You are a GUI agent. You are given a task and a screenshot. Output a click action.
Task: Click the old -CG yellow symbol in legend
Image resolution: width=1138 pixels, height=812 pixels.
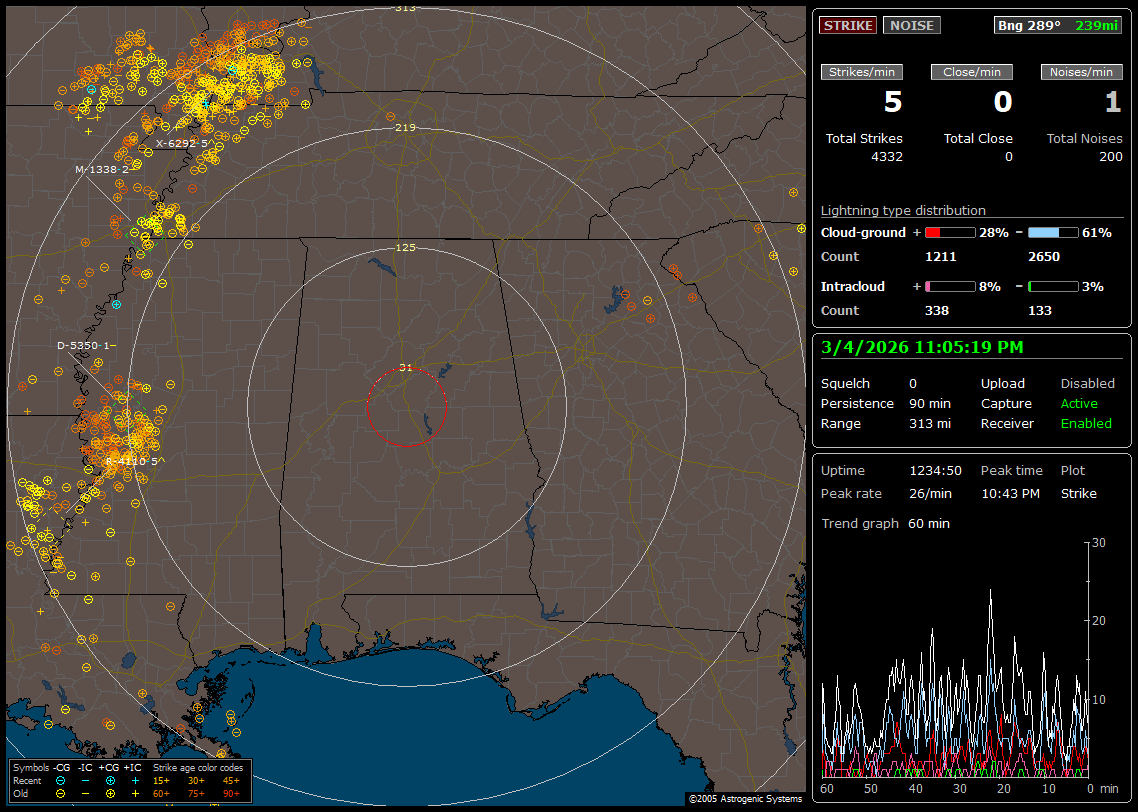(61, 793)
